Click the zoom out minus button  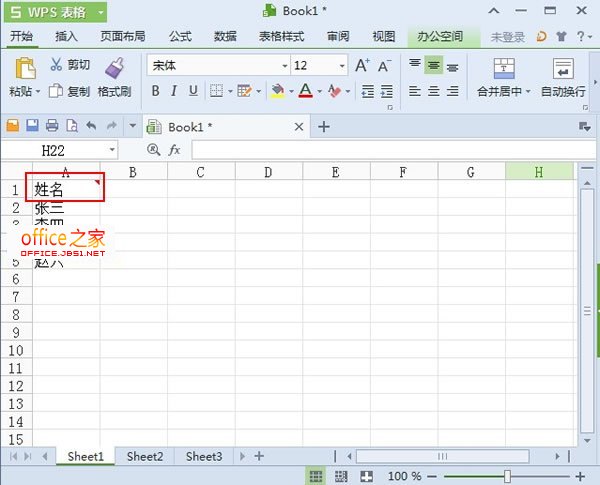[x=432, y=477]
